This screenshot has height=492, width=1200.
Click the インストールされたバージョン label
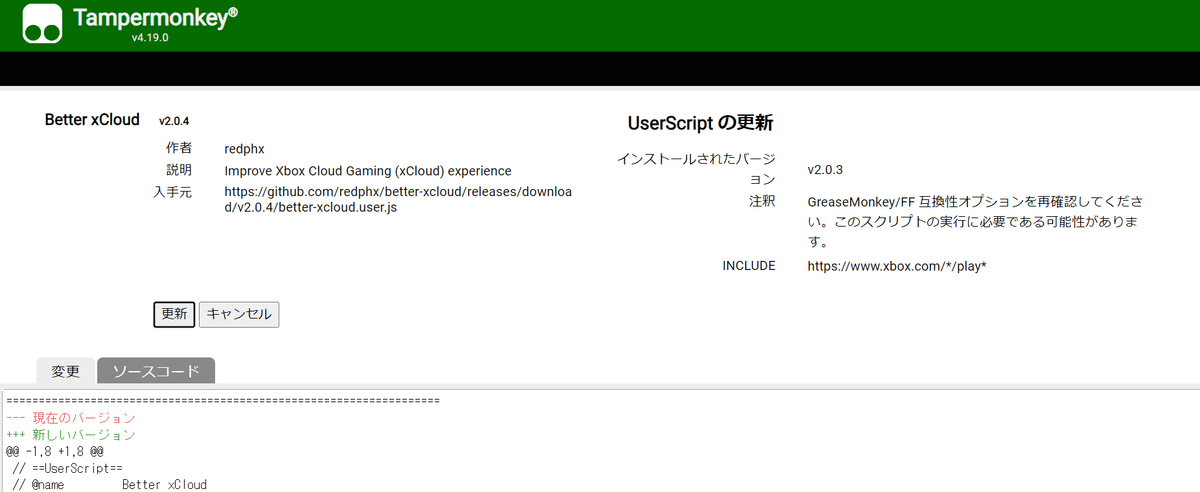696,169
